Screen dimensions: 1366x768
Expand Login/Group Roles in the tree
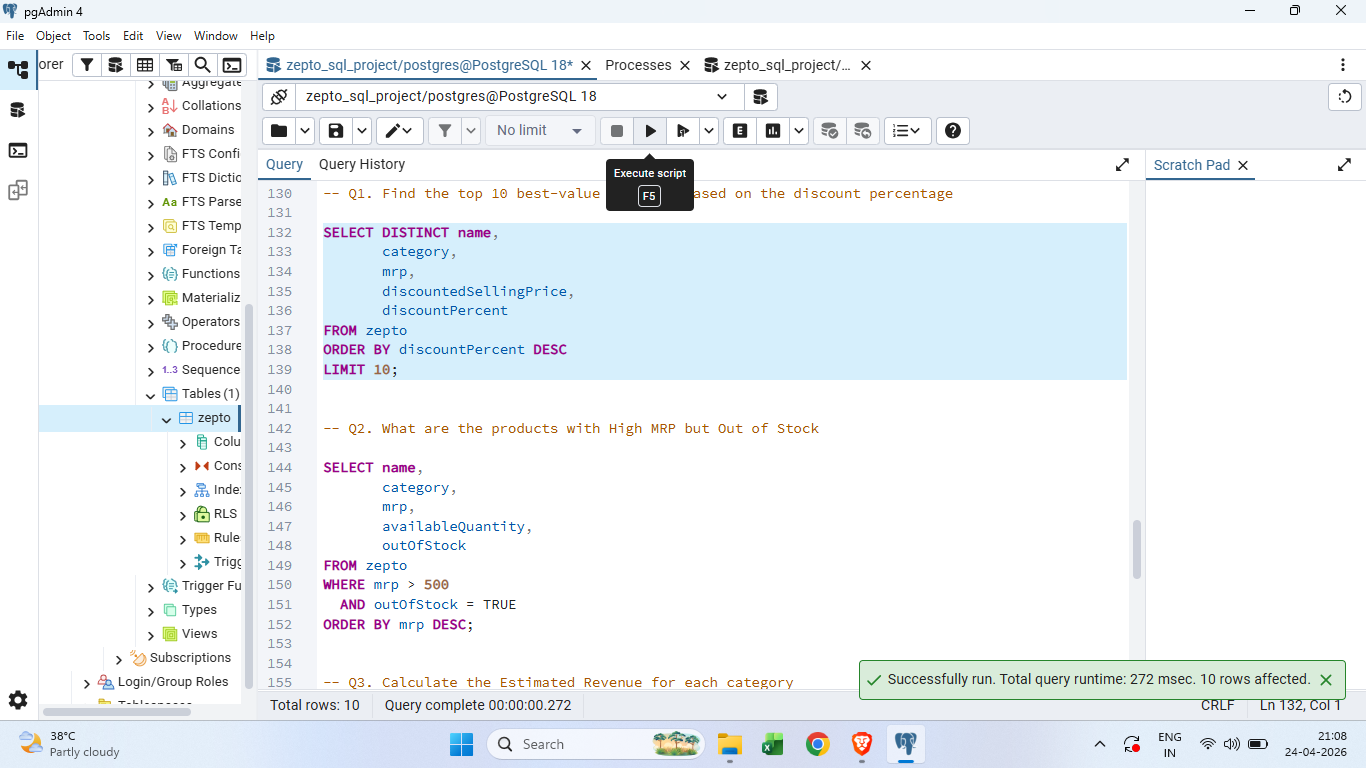click(x=87, y=683)
